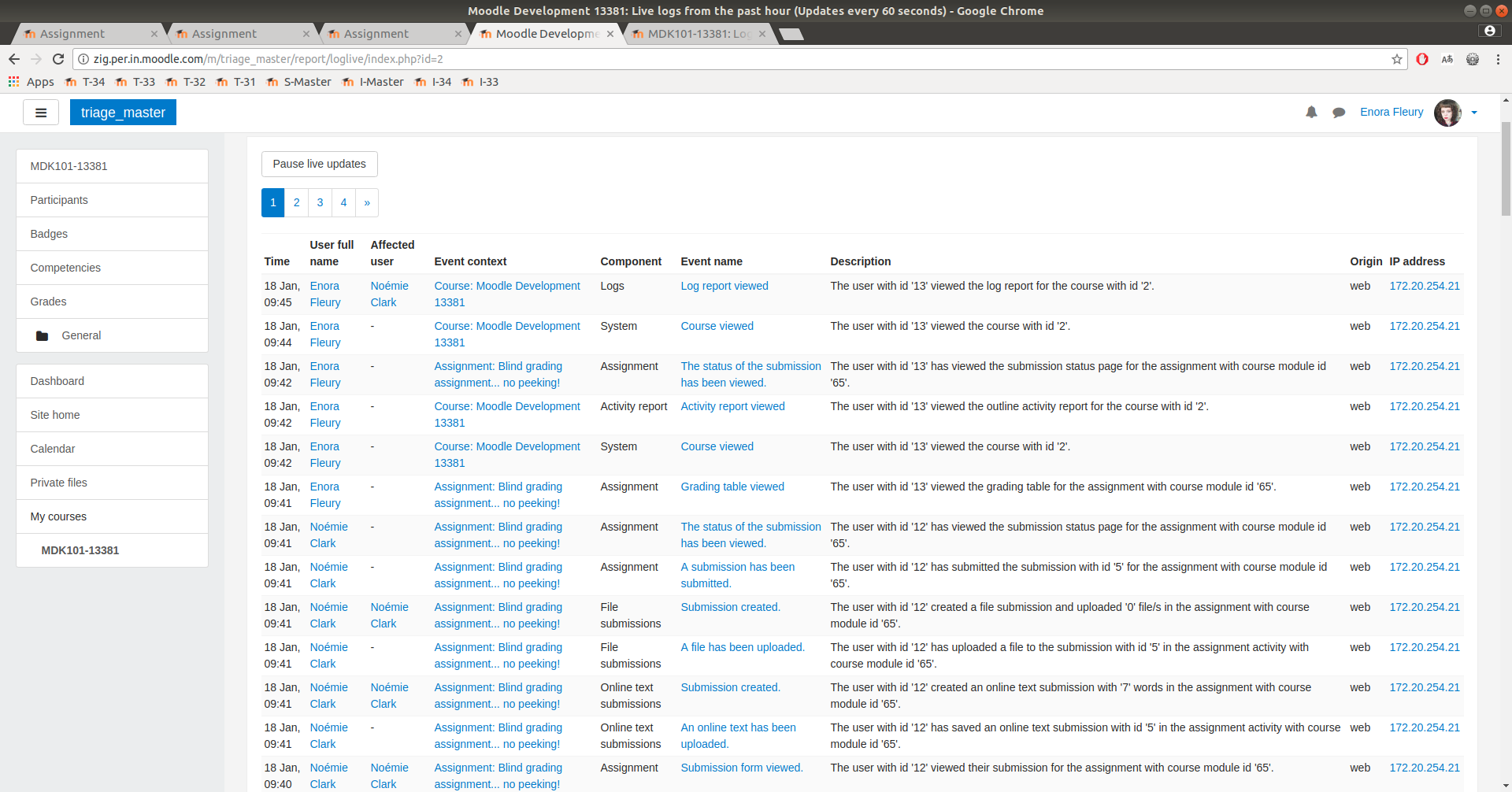Image resolution: width=1512 pixels, height=792 pixels.
Task: Click the triage_master site button
Action: pos(123,113)
